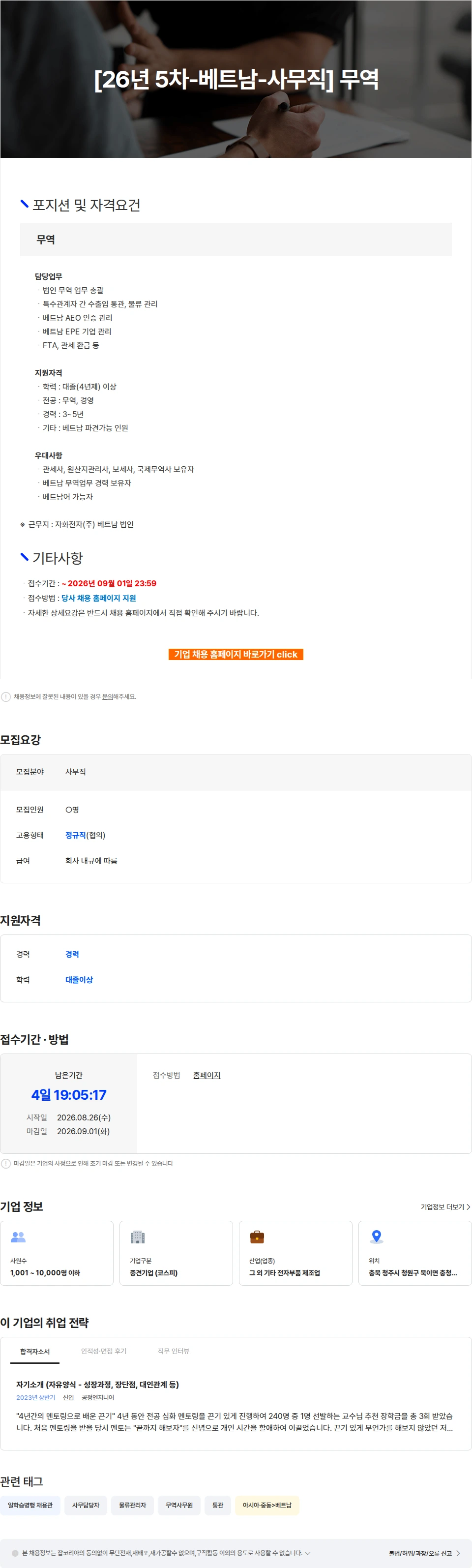Open 불법/허위/과장/오류 신고 link
The width and height of the screenshot is (472, 1568).
click(x=420, y=1553)
